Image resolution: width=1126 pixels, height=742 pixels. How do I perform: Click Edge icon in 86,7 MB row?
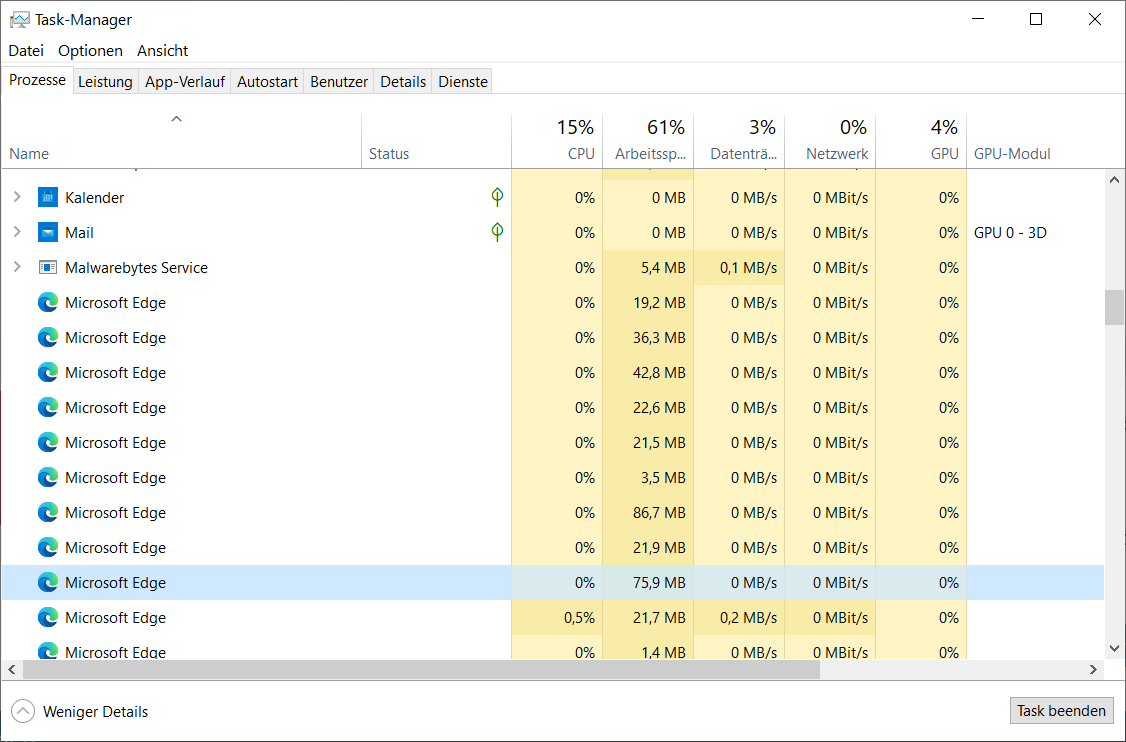(x=48, y=512)
